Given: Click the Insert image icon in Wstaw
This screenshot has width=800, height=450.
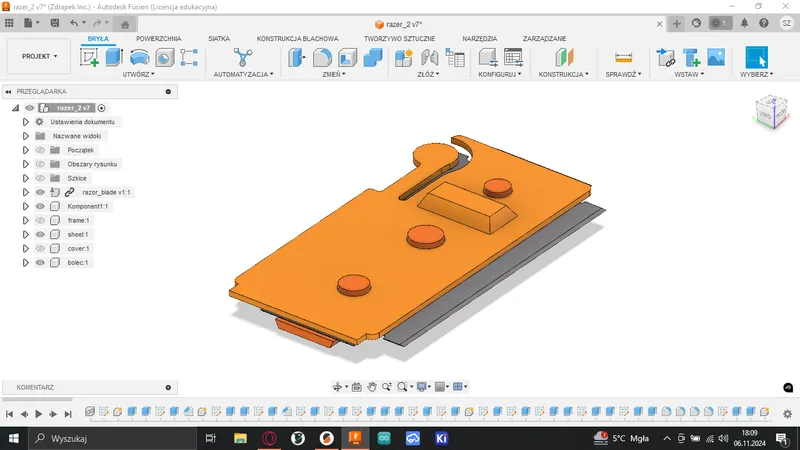Looking at the screenshot, I should tap(715, 58).
